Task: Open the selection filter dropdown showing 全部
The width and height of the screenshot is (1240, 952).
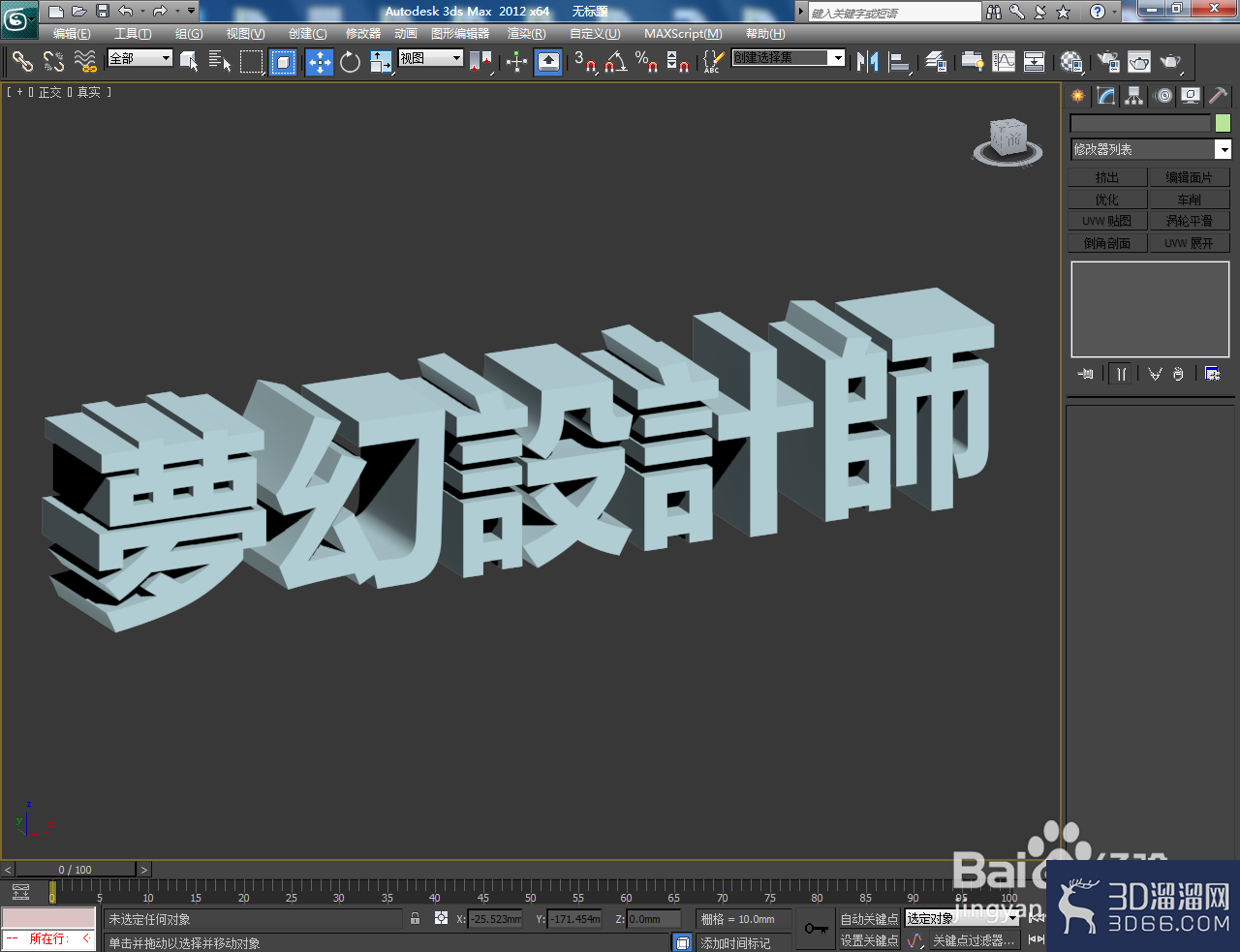Action: [x=139, y=58]
